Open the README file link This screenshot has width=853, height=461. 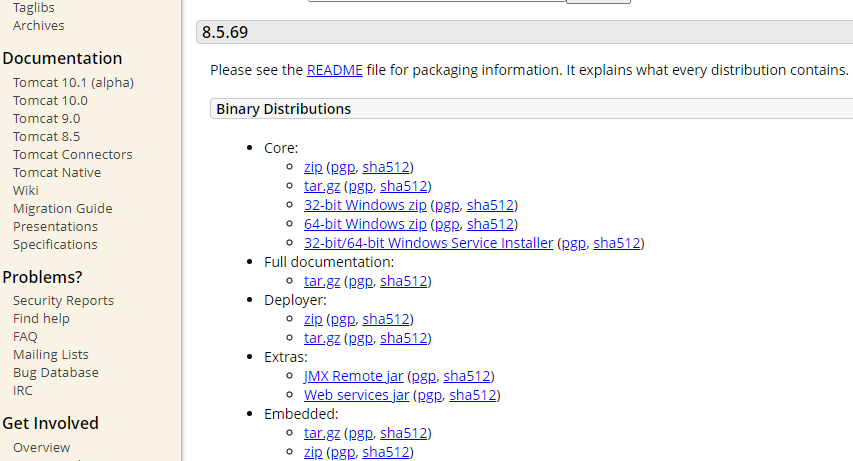coord(335,70)
